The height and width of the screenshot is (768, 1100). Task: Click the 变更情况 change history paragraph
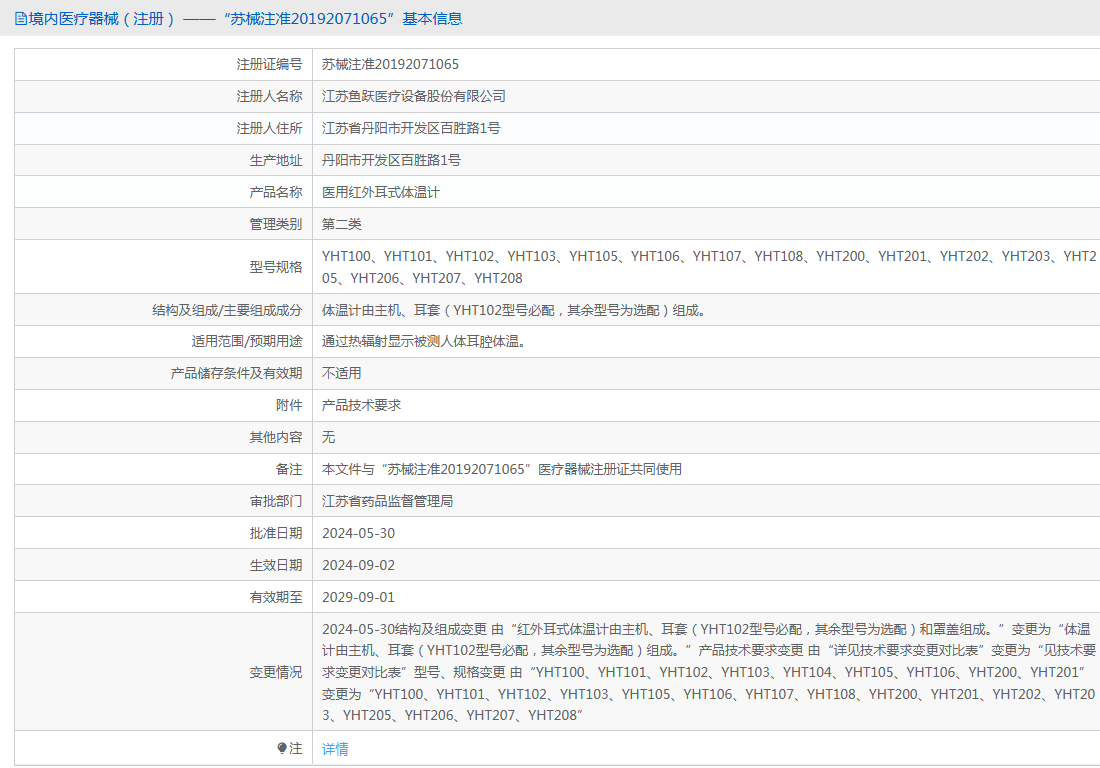click(709, 672)
